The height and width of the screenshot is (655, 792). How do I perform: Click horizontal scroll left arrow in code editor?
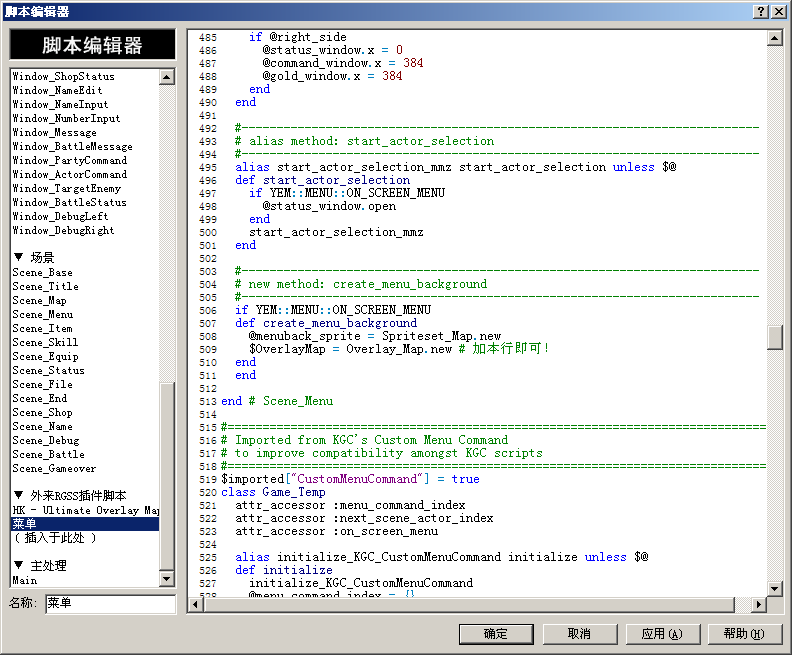(x=196, y=604)
